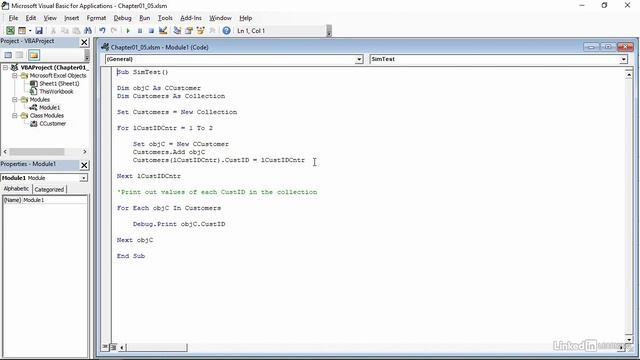Screen dimensions: 640x360
Task: Switch to the Categorized properties tab
Action: pyautogui.click(x=49, y=189)
